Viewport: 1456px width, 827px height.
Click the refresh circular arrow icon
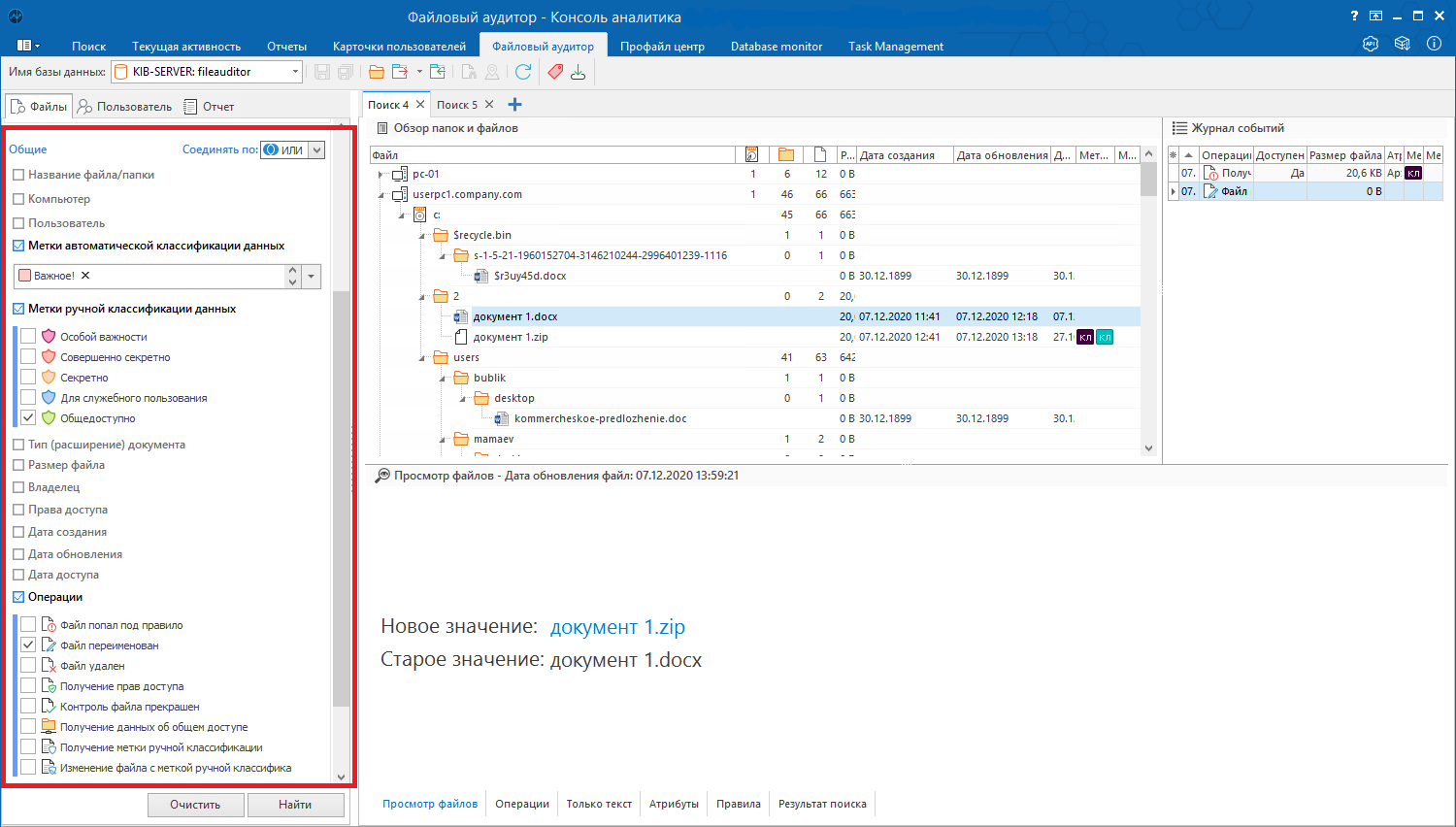[x=523, y=72]
